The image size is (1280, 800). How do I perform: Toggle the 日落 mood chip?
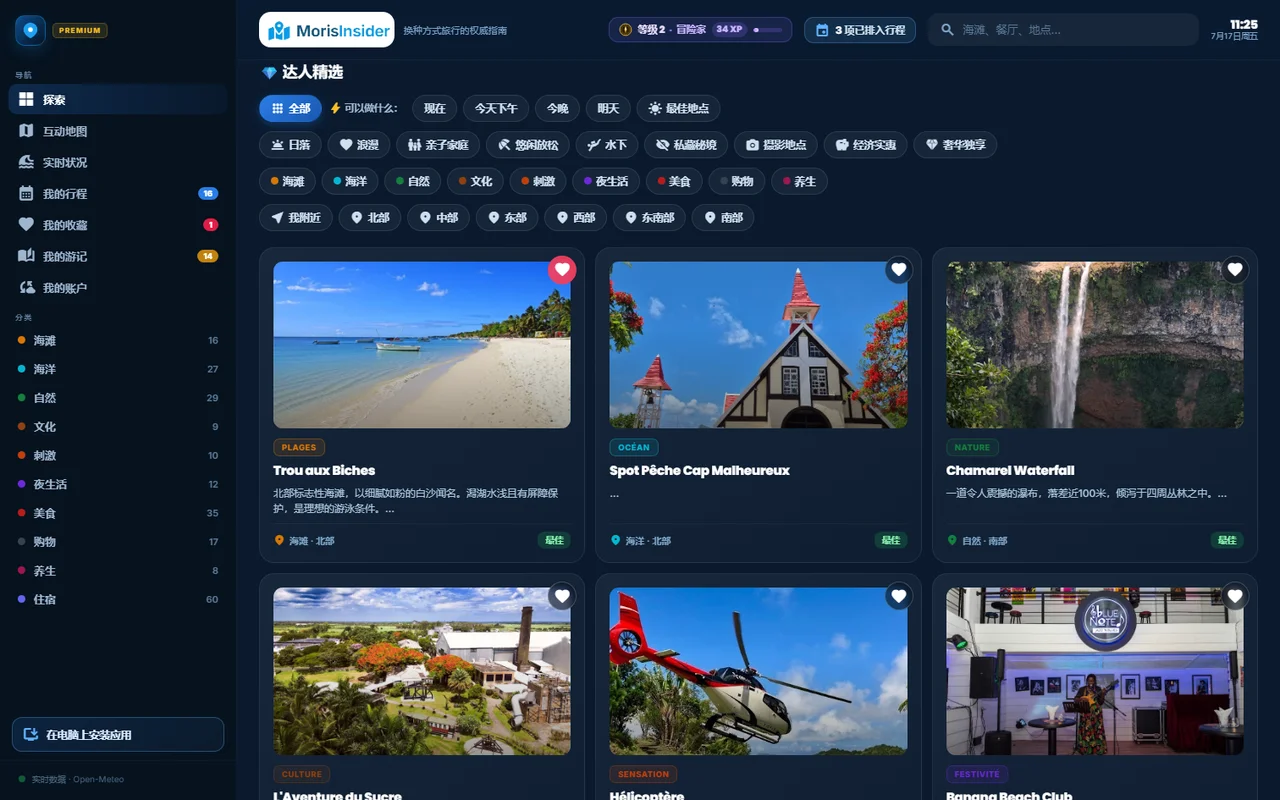pos(290,145)
